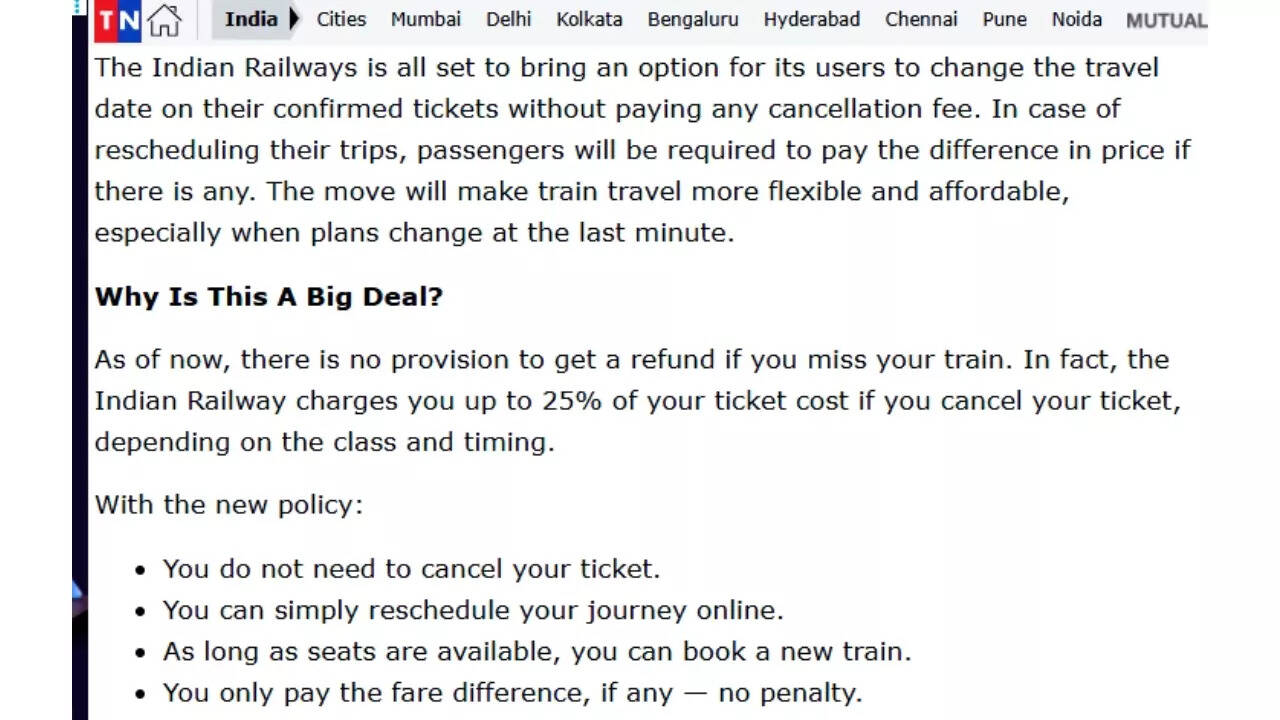The width and height of the screenshot is (1280, 720).
Task: Open the Cities menu item
Action: [341, 19]
